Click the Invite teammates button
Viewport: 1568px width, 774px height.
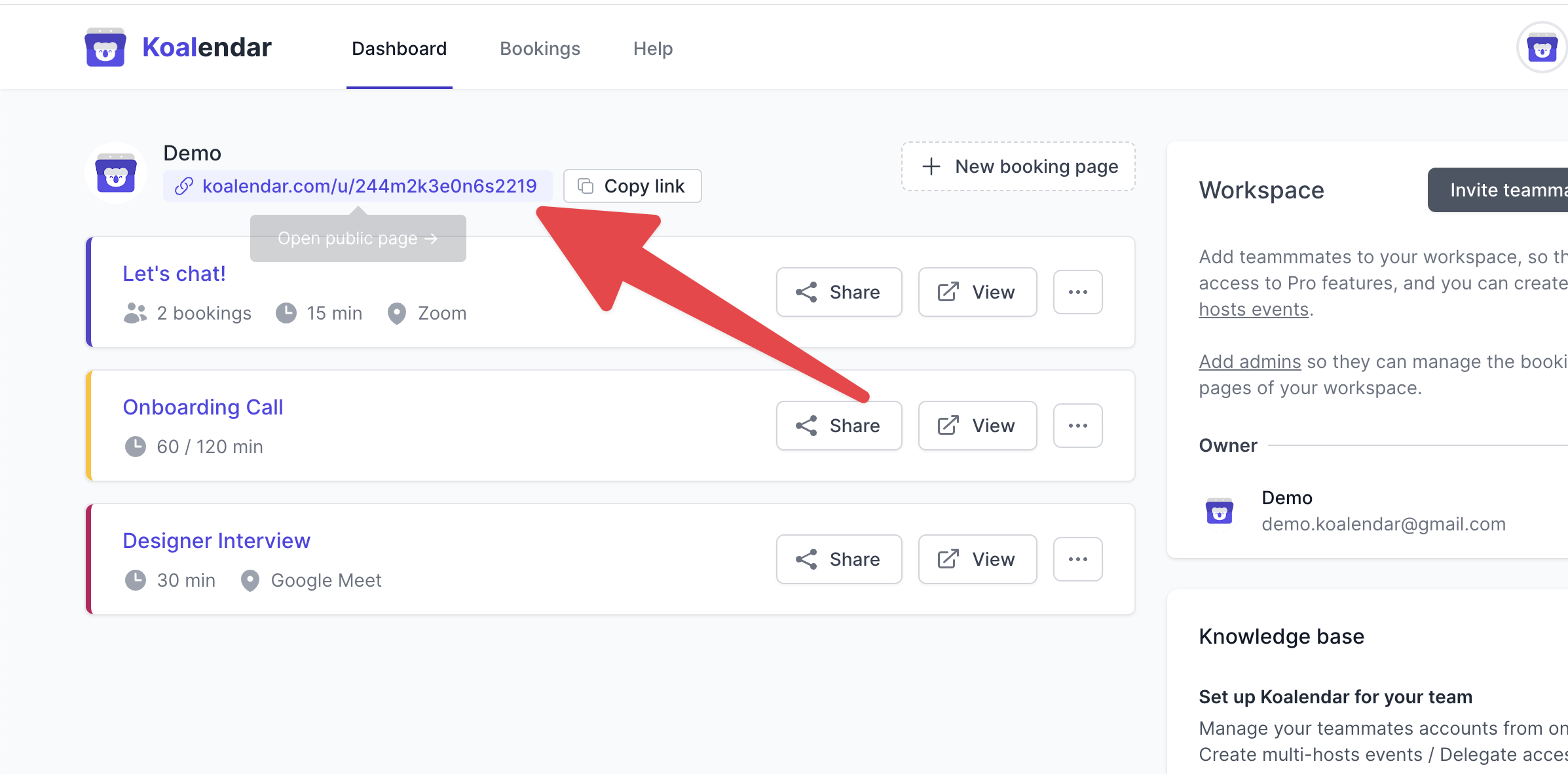click(x=1498, y=190)
